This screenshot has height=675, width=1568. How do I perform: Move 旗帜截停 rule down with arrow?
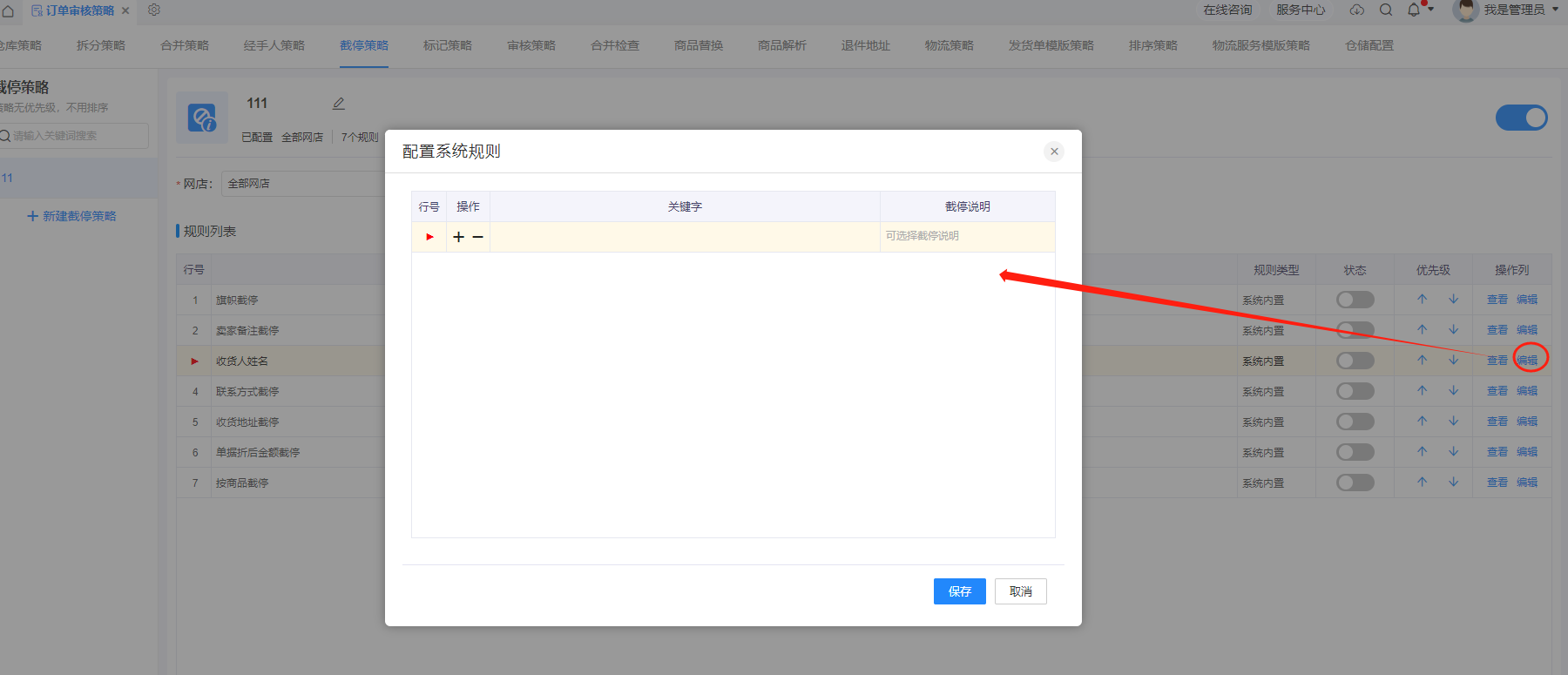(x=1454, y=299)
